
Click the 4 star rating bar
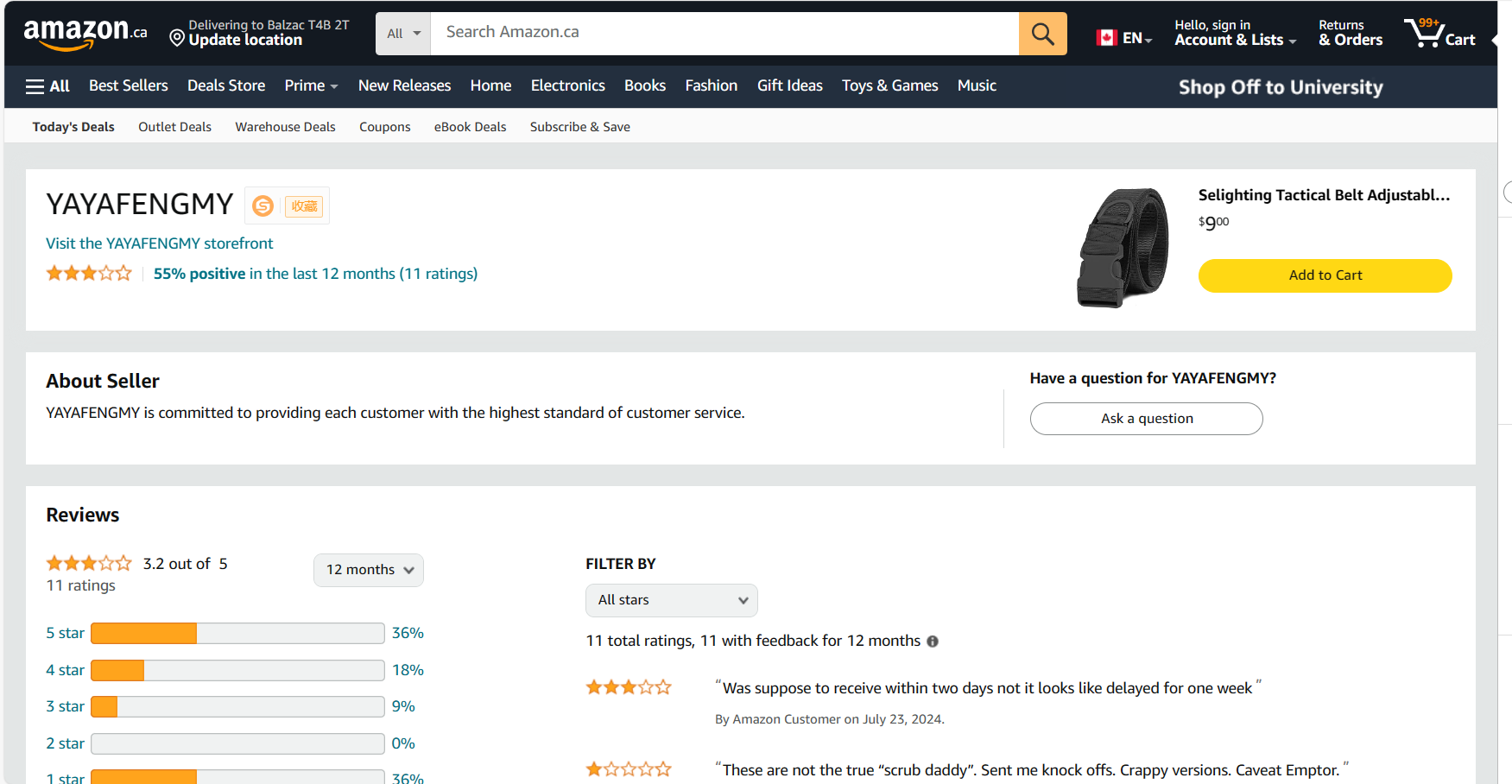237,670
